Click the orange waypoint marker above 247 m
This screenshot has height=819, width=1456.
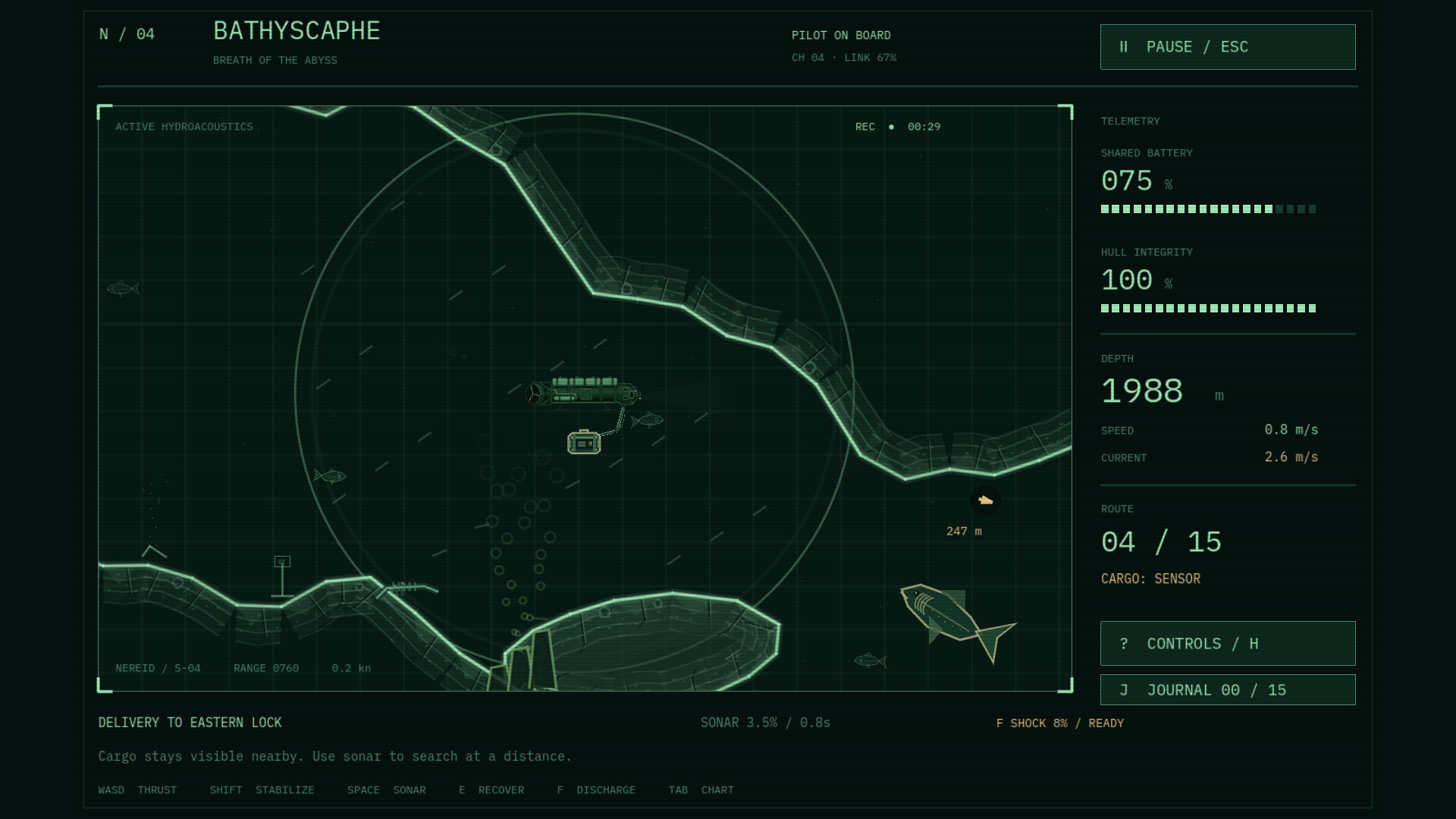[985, 500]
